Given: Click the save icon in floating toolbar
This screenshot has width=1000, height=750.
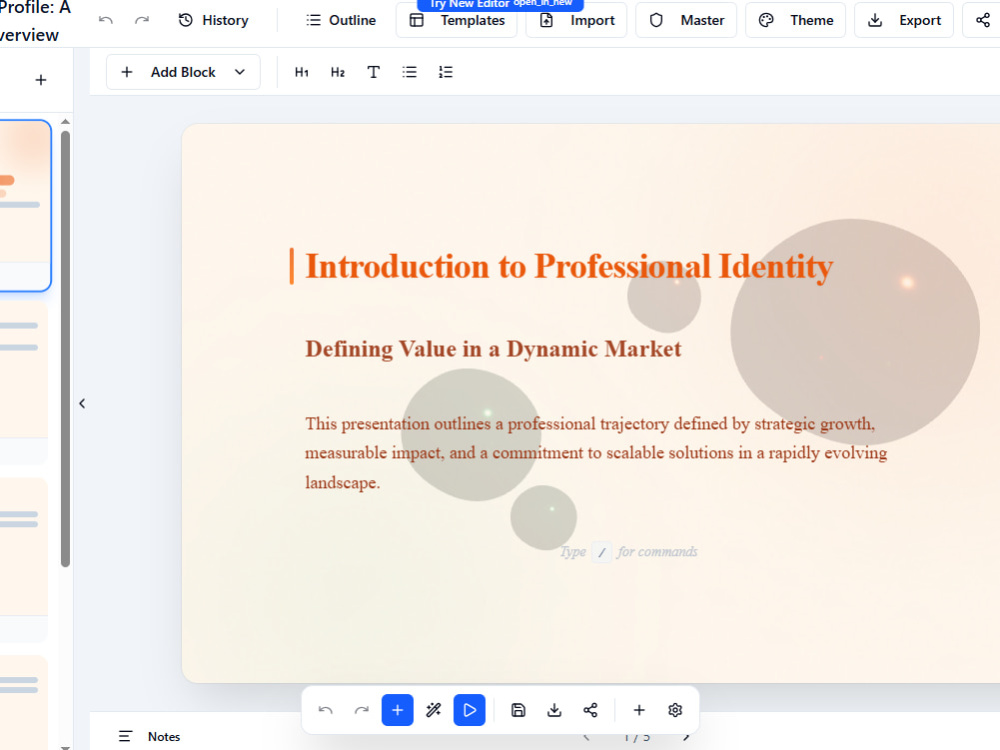Looking at the screenshot, I should pos(518,710).
